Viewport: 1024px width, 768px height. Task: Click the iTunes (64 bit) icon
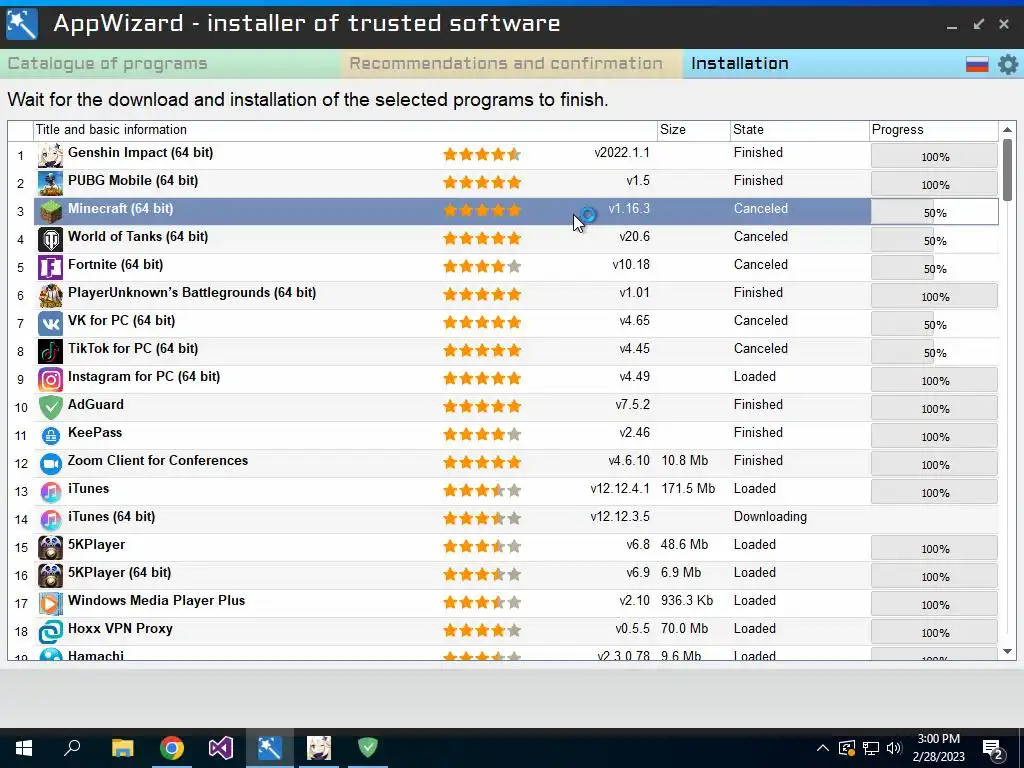click(x=50, y=520)
